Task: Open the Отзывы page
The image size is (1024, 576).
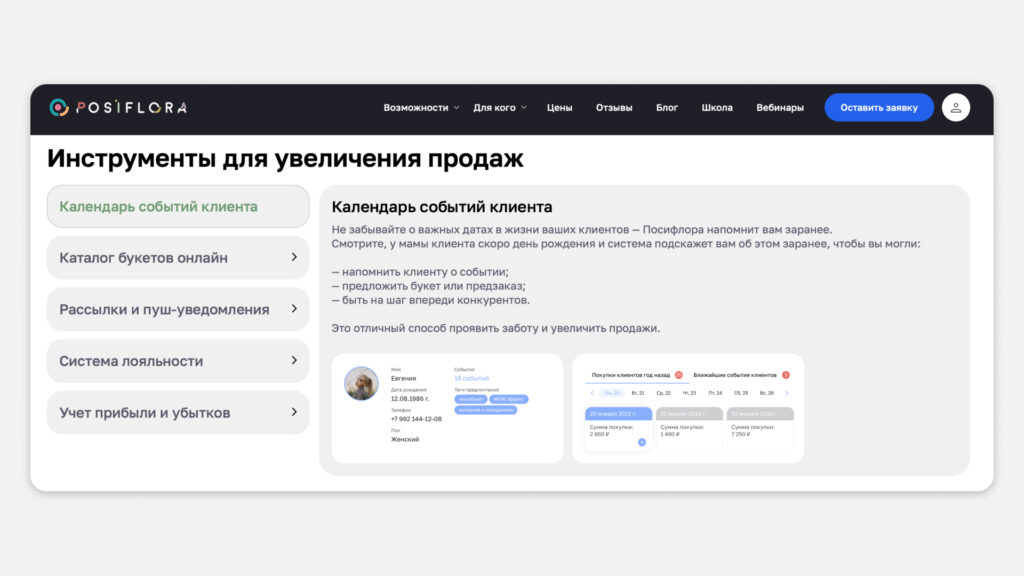Action: click(614, 108)
